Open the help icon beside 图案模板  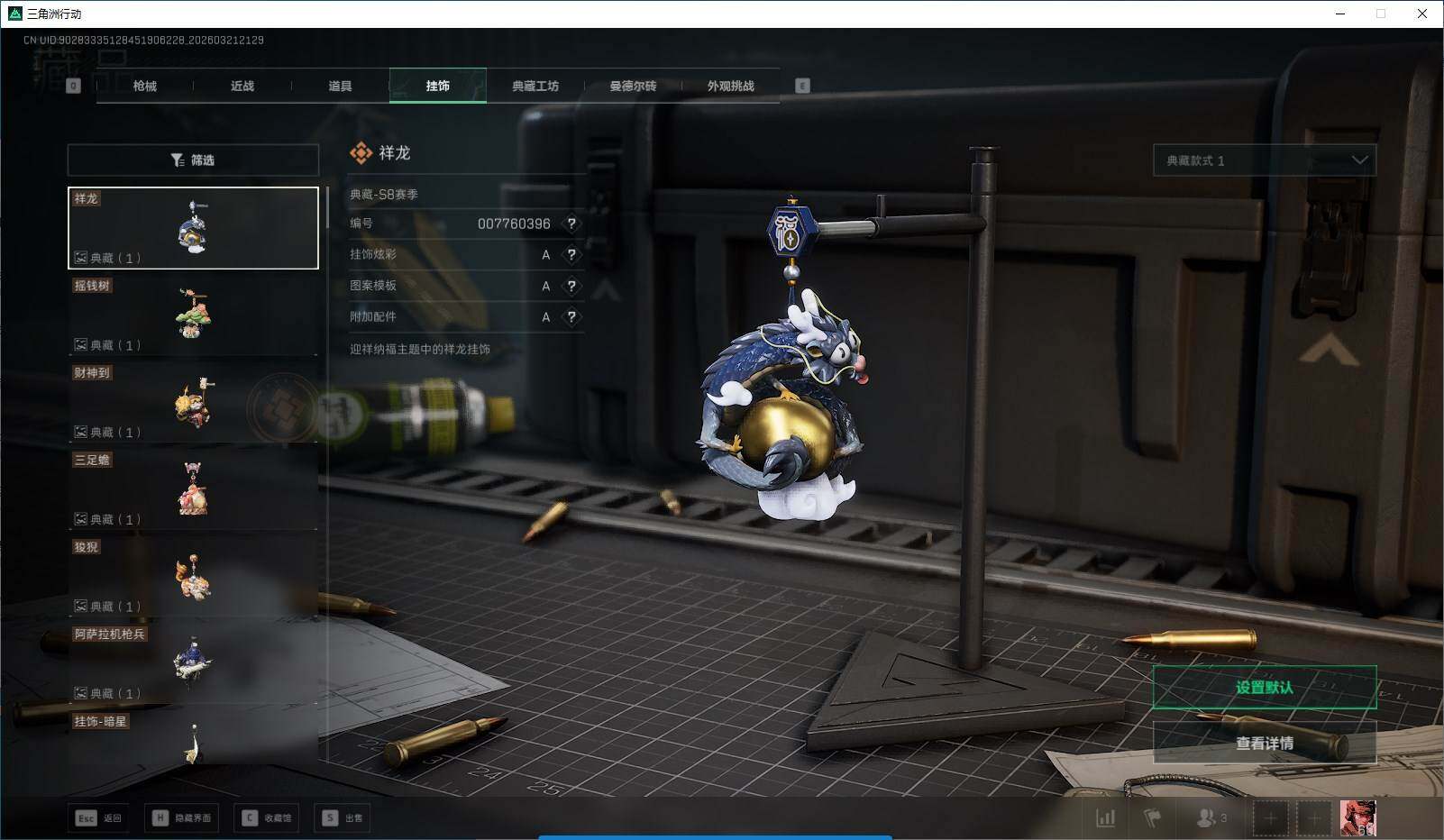click(571, 286)
